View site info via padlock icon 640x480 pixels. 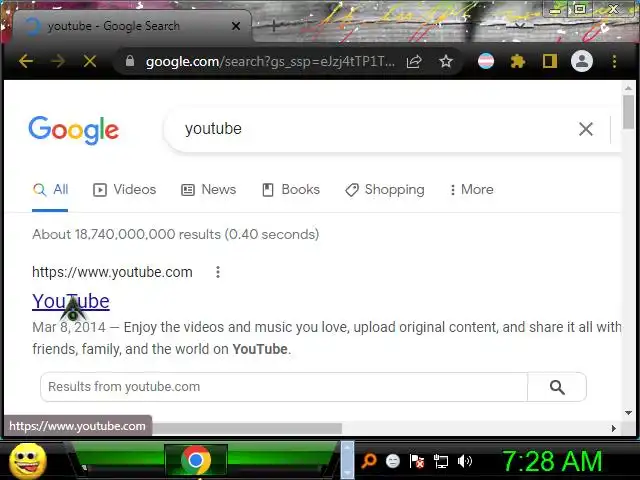pyautogui.click(x=130, y=61)
